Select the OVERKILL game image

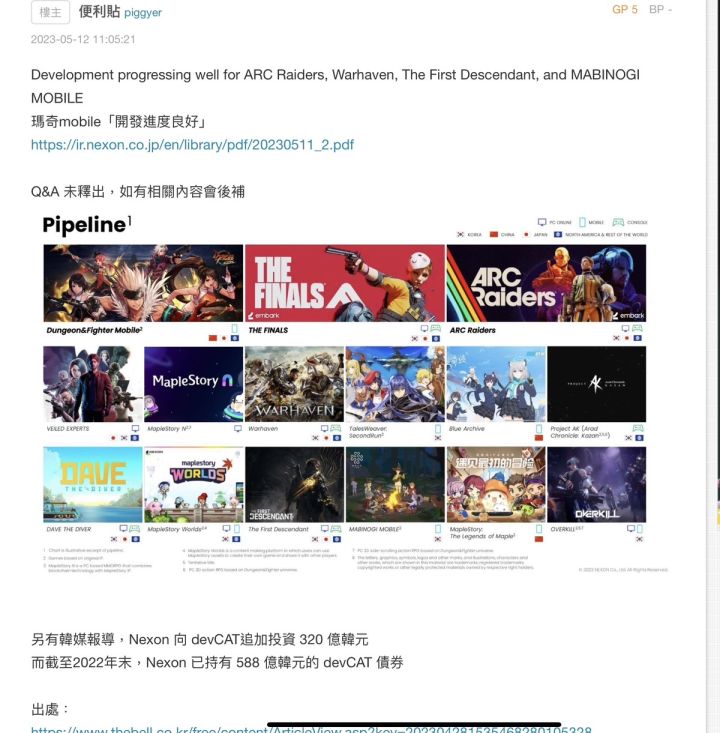pyautogui.click(x=597, y=484)
